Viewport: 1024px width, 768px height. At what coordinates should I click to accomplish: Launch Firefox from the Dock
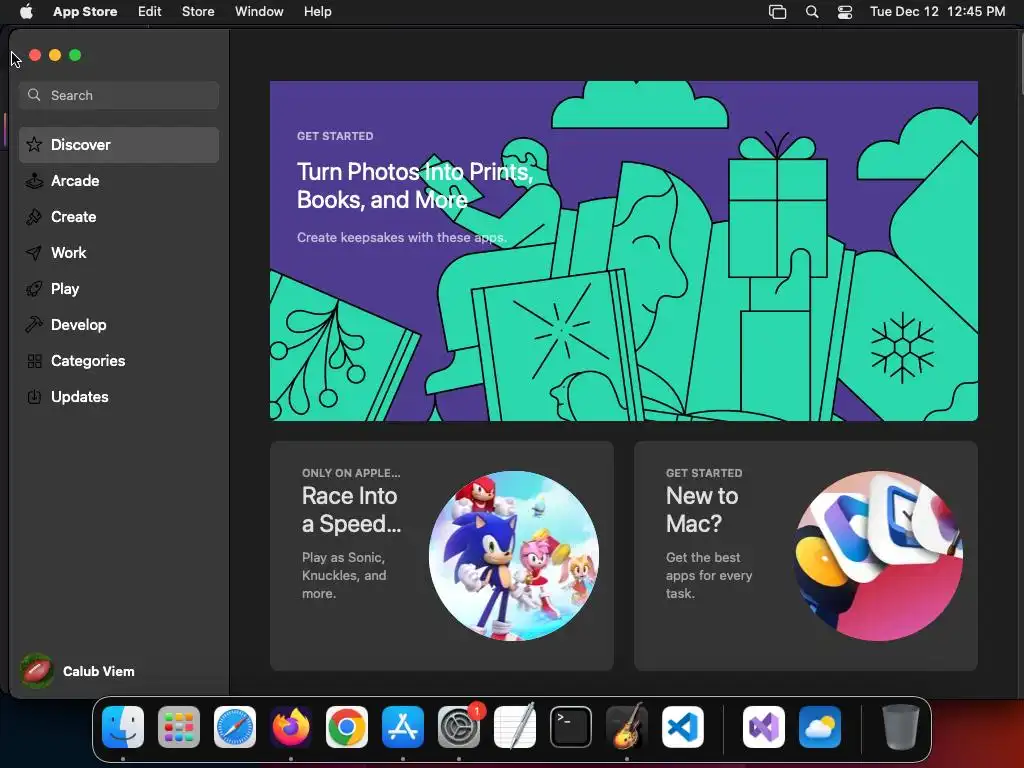click(x=291, y=727)
